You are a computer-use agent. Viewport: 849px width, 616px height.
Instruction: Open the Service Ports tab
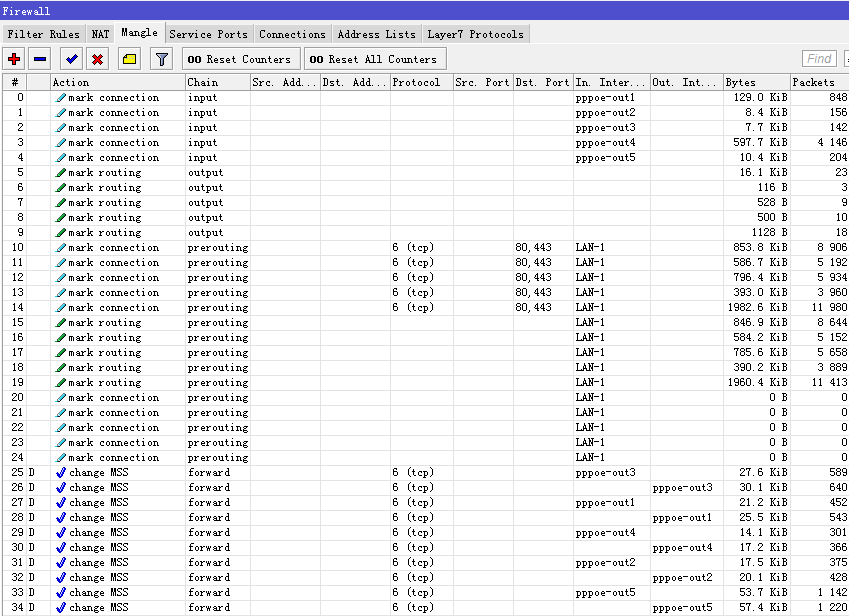coord(208,34)
